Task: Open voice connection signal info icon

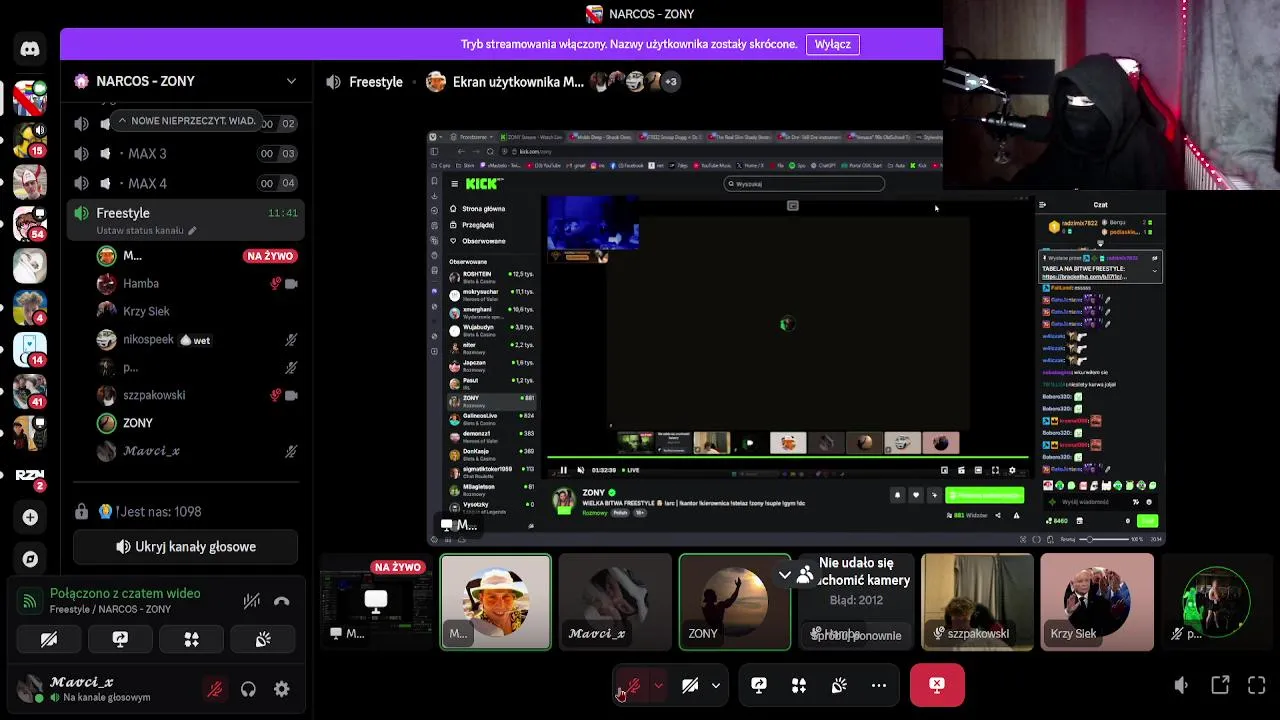Action: pos(30,601)
